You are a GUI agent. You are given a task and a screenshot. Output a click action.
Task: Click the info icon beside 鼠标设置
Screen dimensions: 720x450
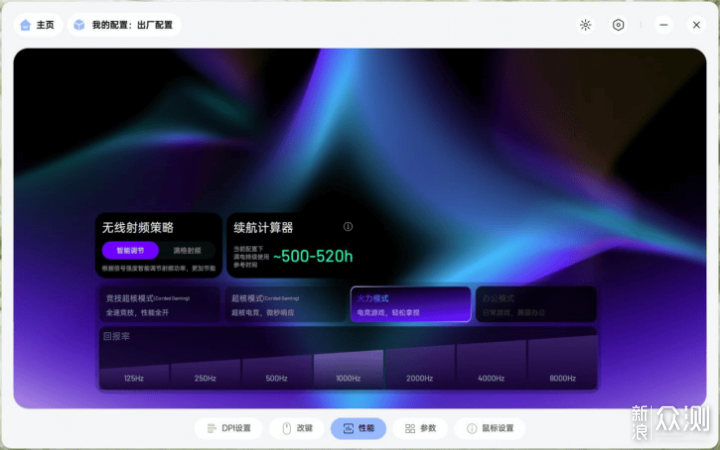[x=472, y=428]
